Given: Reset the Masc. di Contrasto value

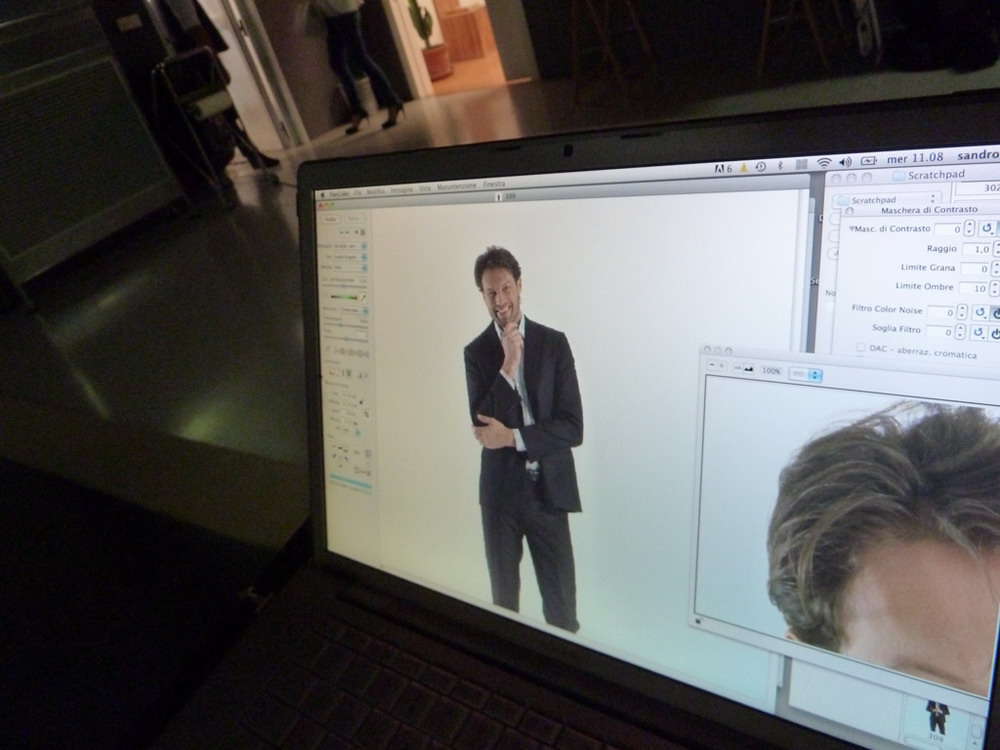Looking at the screenshot, I should point(986,229).
